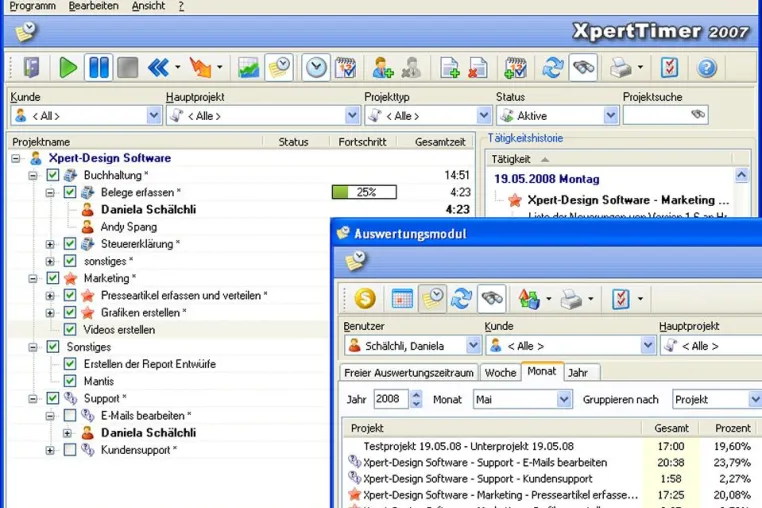Click the grayed remove customer icon
The width and height of the screenshot is (762, 508).
[x=412, y=68]
